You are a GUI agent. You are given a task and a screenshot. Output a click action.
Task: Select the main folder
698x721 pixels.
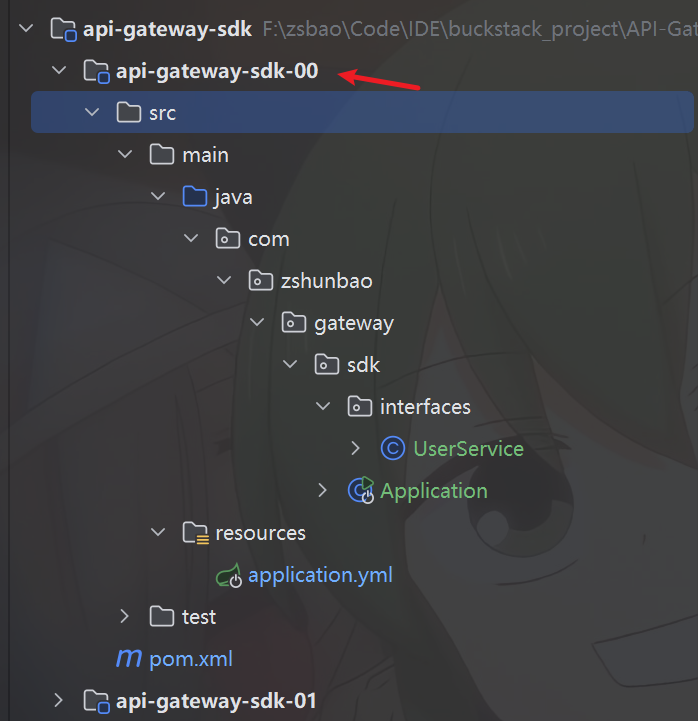205,155
